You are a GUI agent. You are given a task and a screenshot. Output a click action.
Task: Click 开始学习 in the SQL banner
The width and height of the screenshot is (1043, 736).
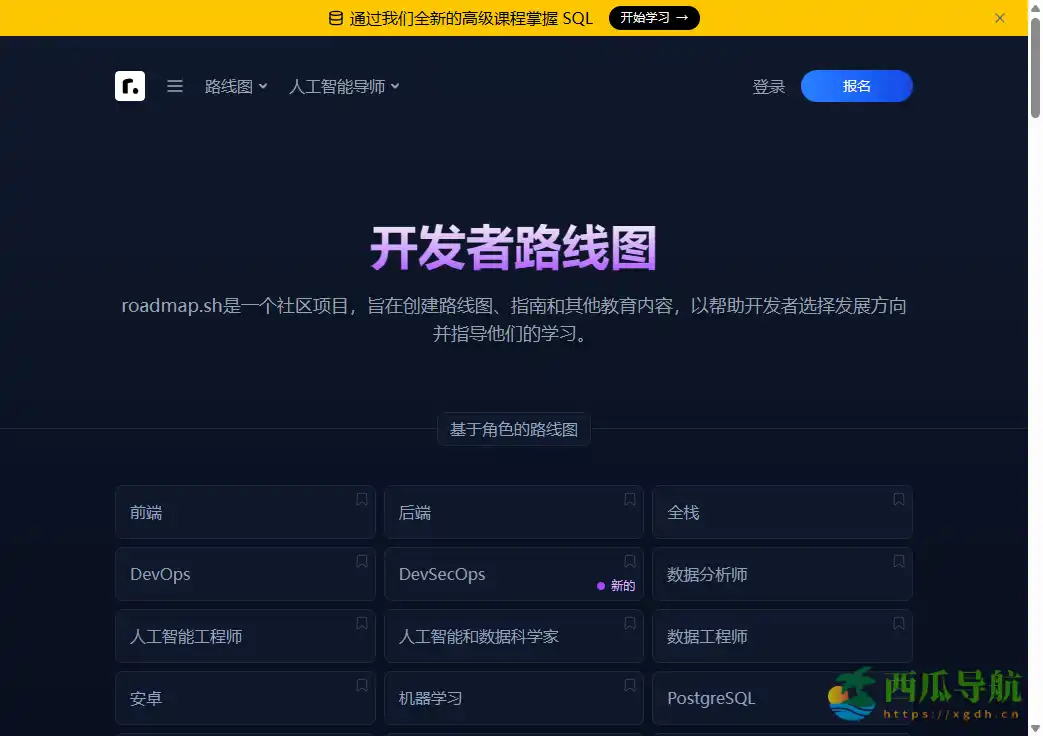tap(654, 18)
